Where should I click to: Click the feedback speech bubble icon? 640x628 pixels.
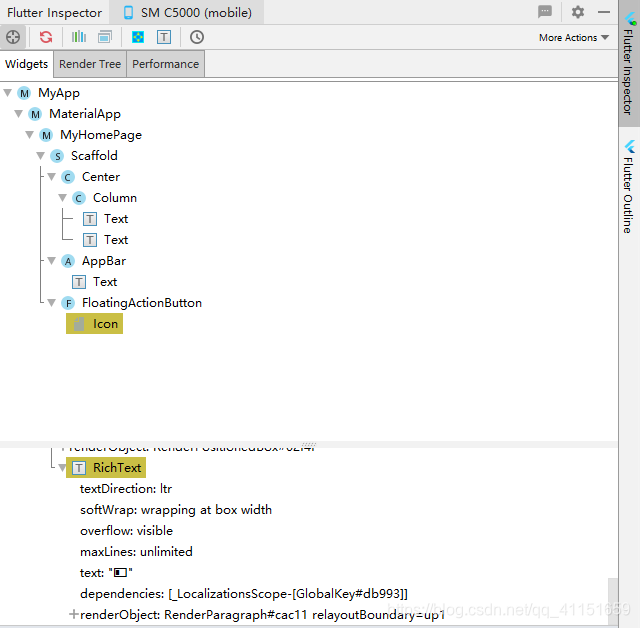coord(545,12)
